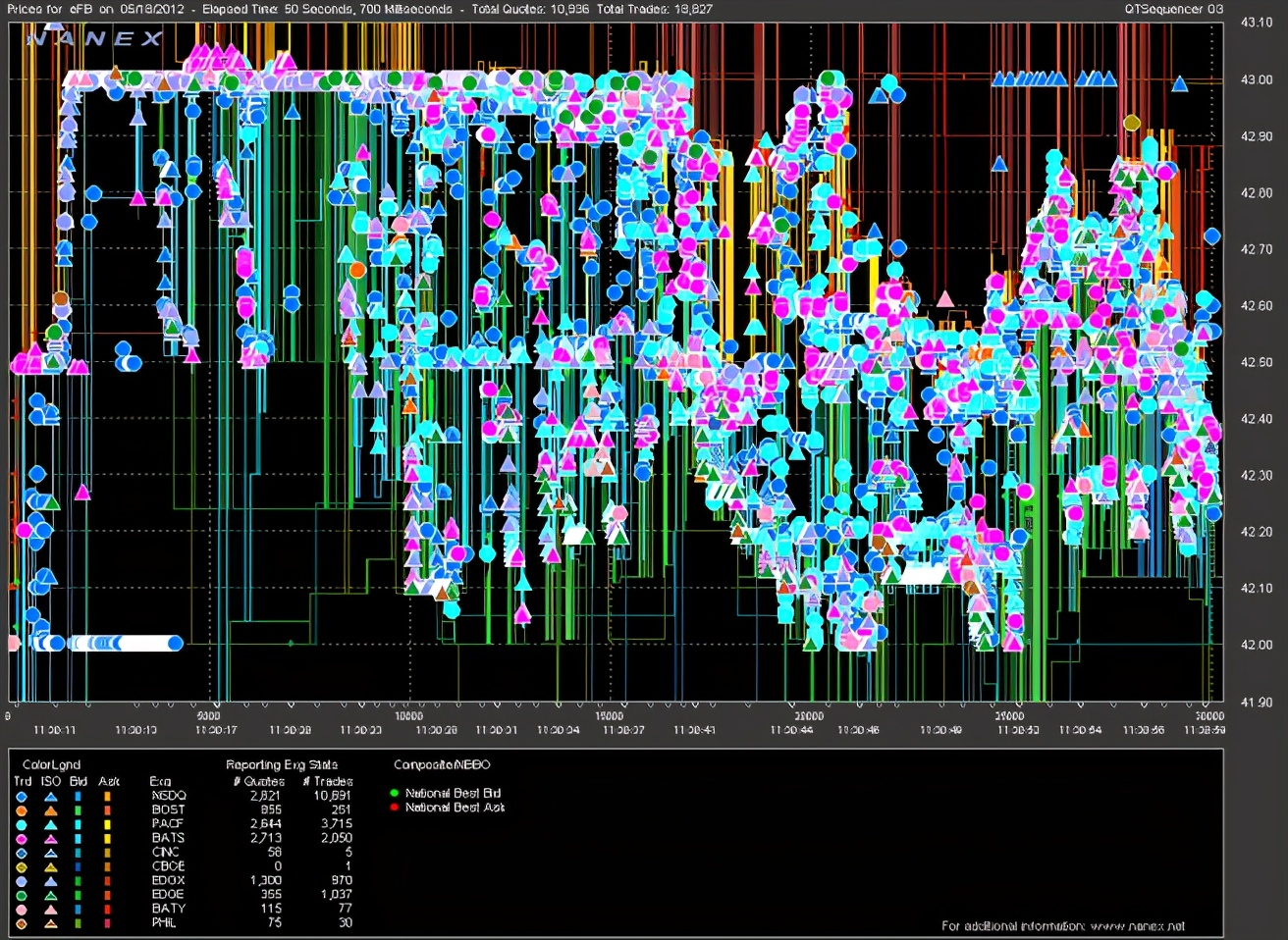Click the red National Best Ask dot
The width and height of the screenshot is (1288, 940).
point(395,808)
